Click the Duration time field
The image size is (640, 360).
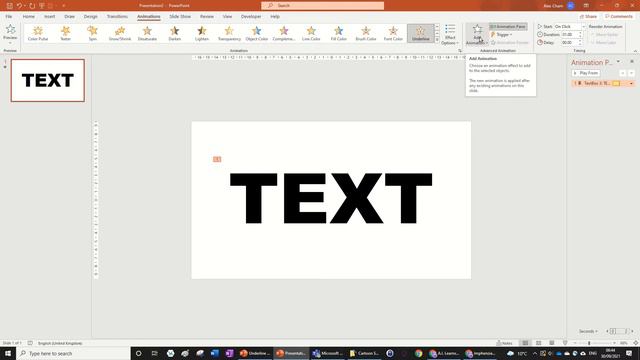tap(569, 35)
